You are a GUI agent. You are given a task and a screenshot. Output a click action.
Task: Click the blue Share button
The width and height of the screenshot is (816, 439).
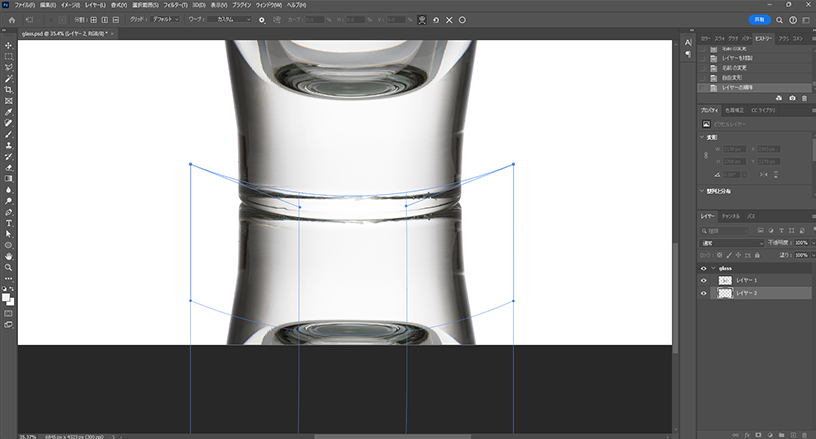760,20
